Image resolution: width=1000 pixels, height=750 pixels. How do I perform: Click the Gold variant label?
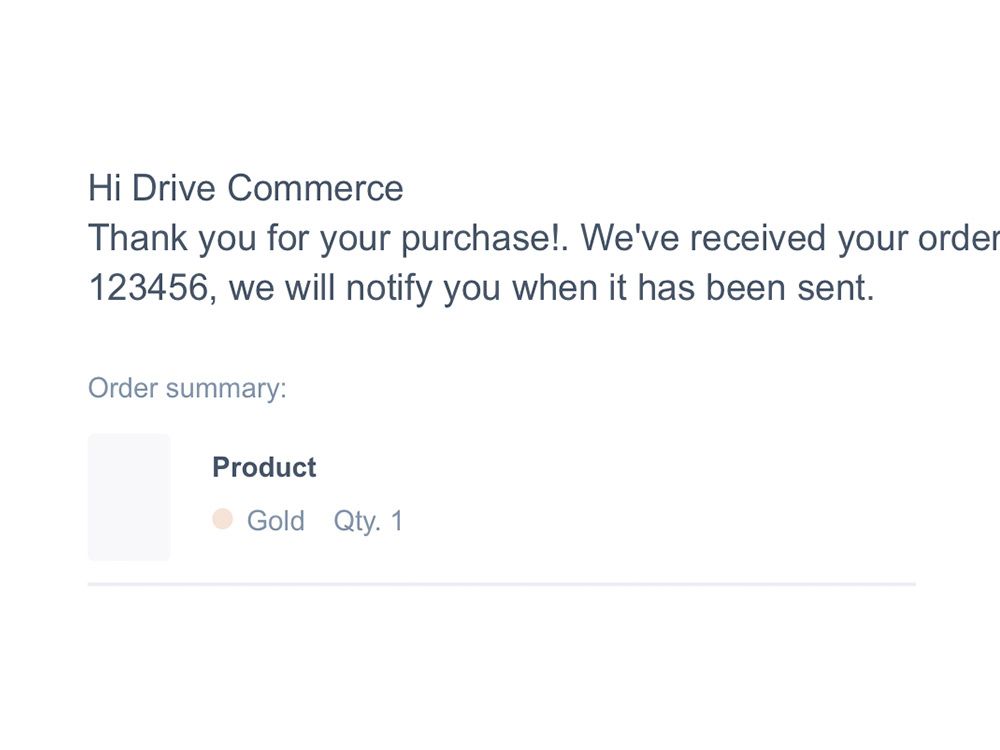pos(276,520)
